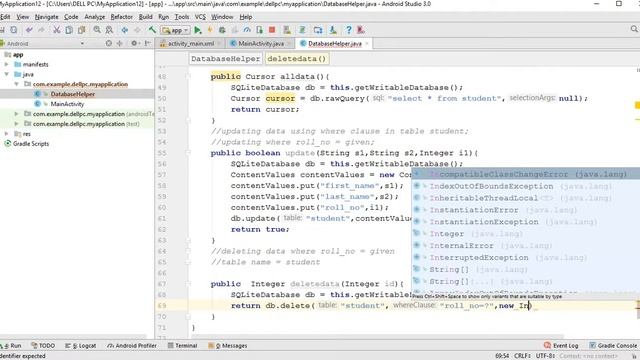Click the Paste toolbar icon
Viewport: 640px width, 360px height.
(82, 30)
